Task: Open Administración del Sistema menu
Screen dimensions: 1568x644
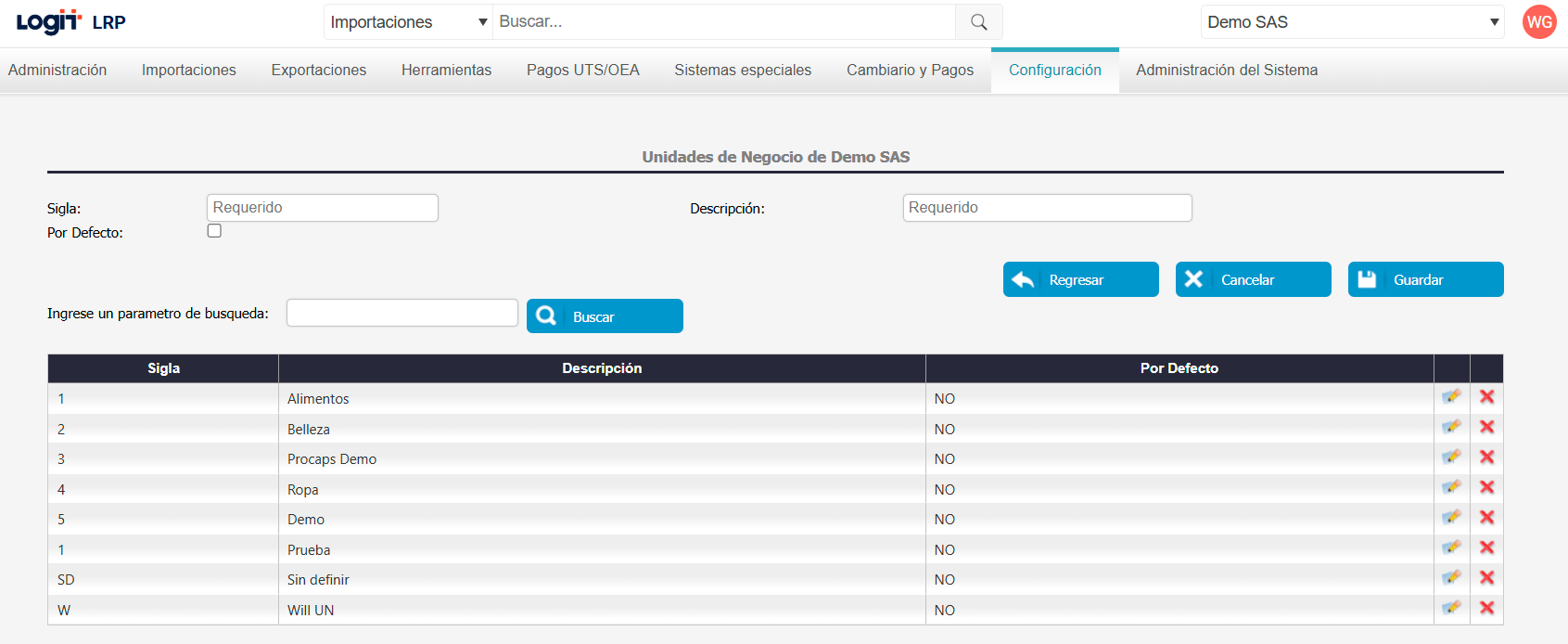Action: pos(1226,71)
